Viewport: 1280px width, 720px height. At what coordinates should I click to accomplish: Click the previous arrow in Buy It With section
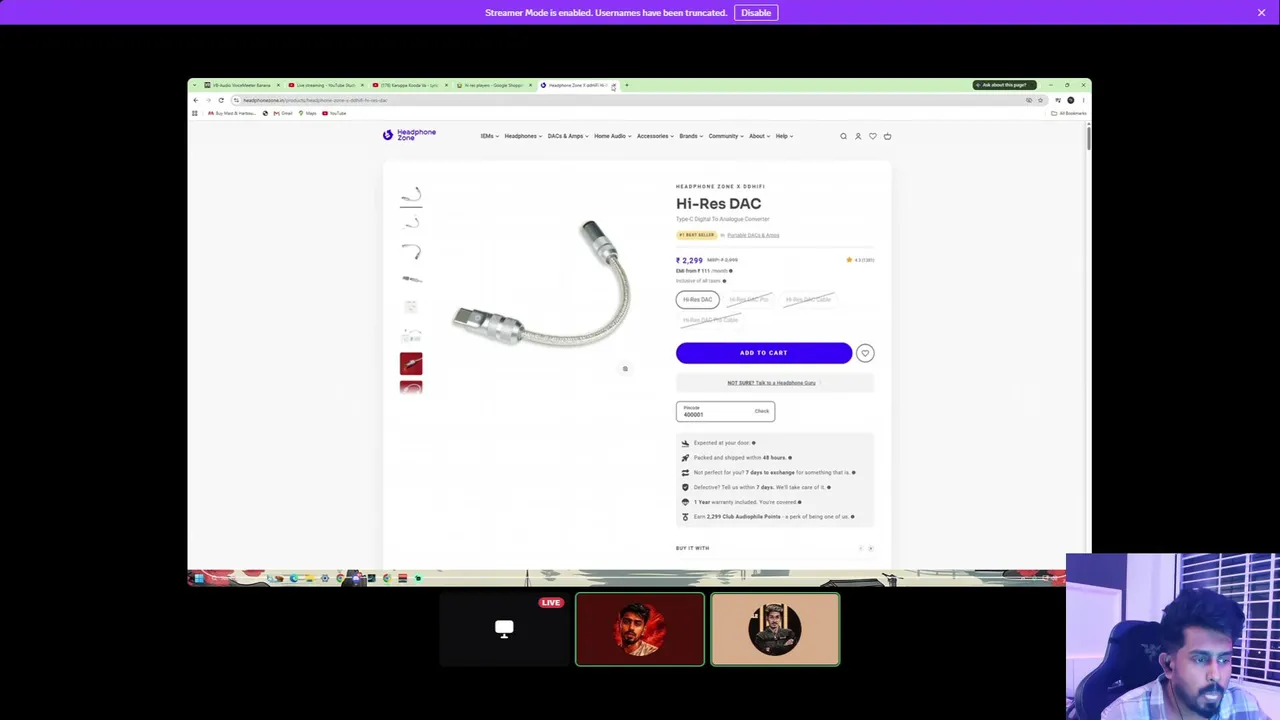(860, 548)
